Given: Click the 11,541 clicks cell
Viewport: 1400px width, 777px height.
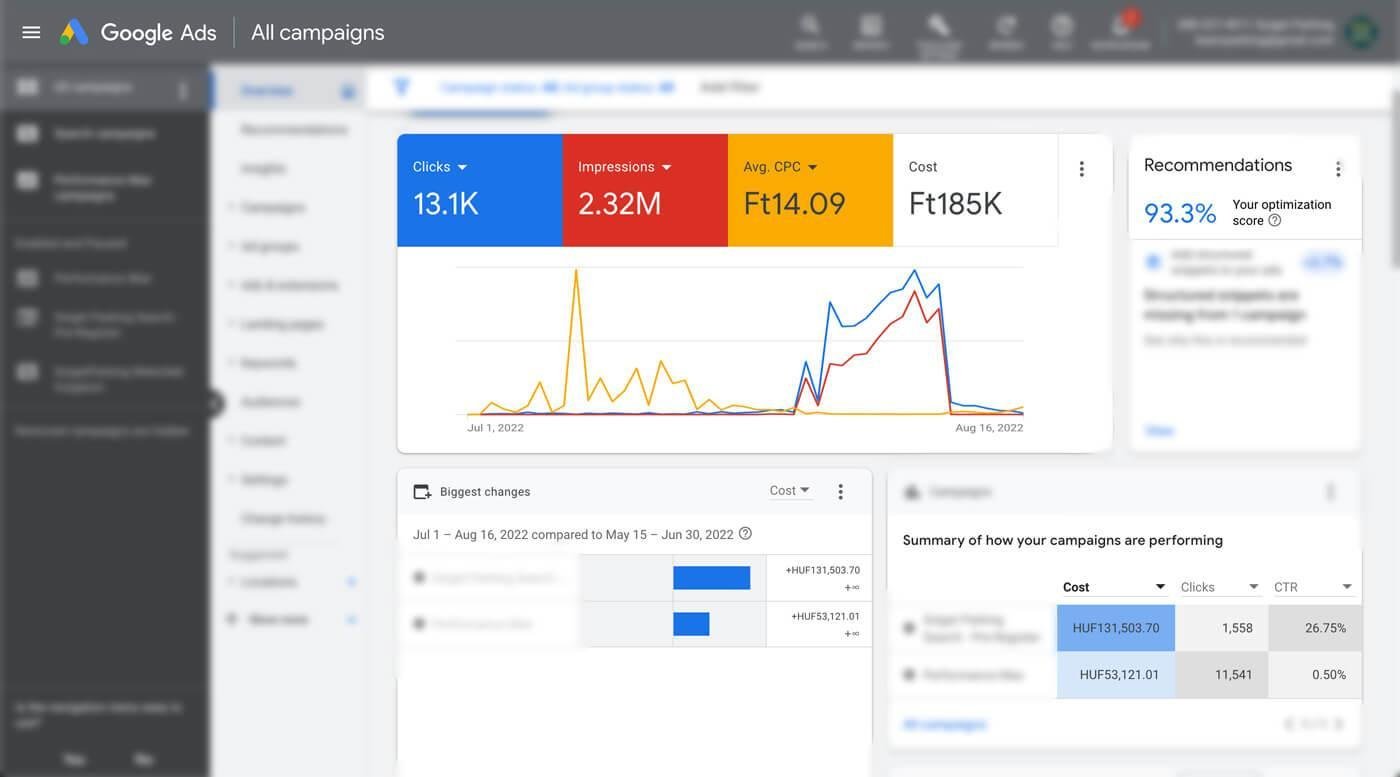Looking at the screenshot, I should 1222,675.
